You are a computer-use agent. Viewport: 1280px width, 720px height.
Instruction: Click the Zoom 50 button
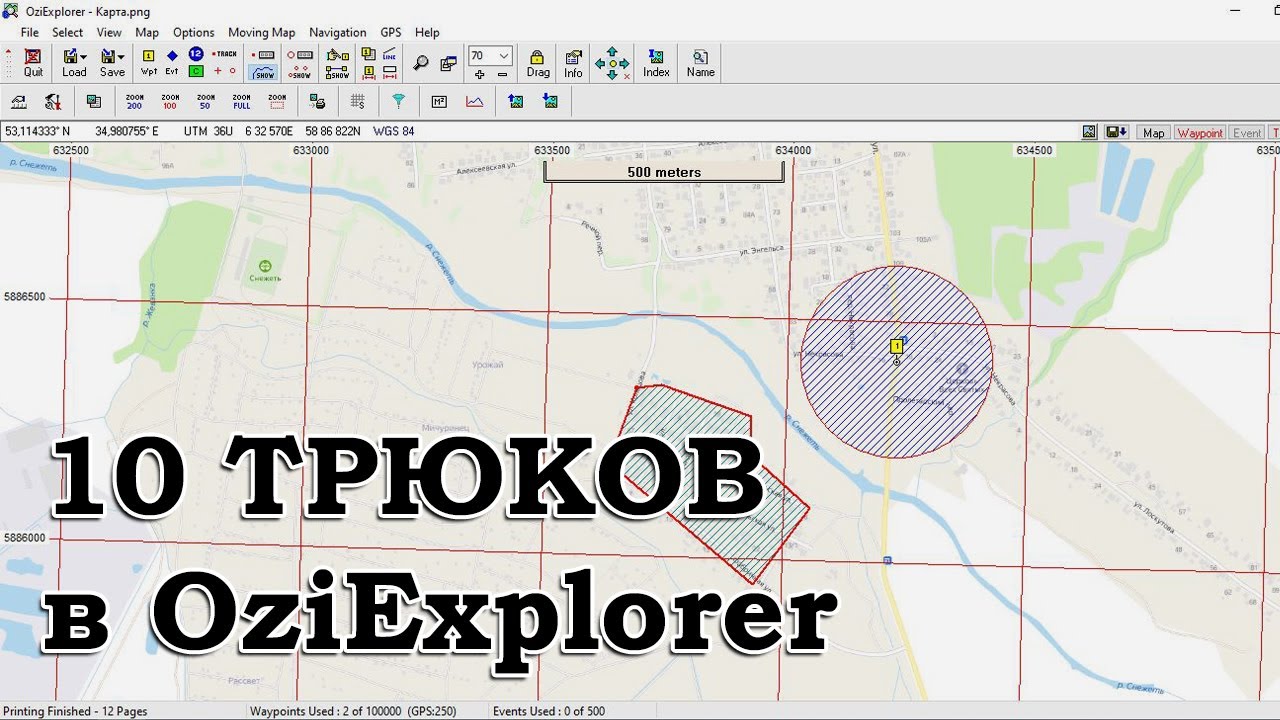click(206, 101)
